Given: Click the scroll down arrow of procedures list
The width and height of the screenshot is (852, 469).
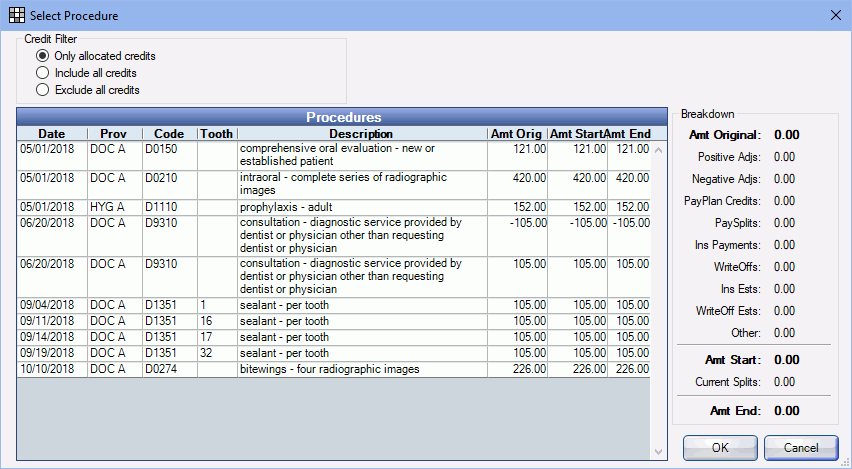Looking at the screenshot, I should (x=659, y=452).
